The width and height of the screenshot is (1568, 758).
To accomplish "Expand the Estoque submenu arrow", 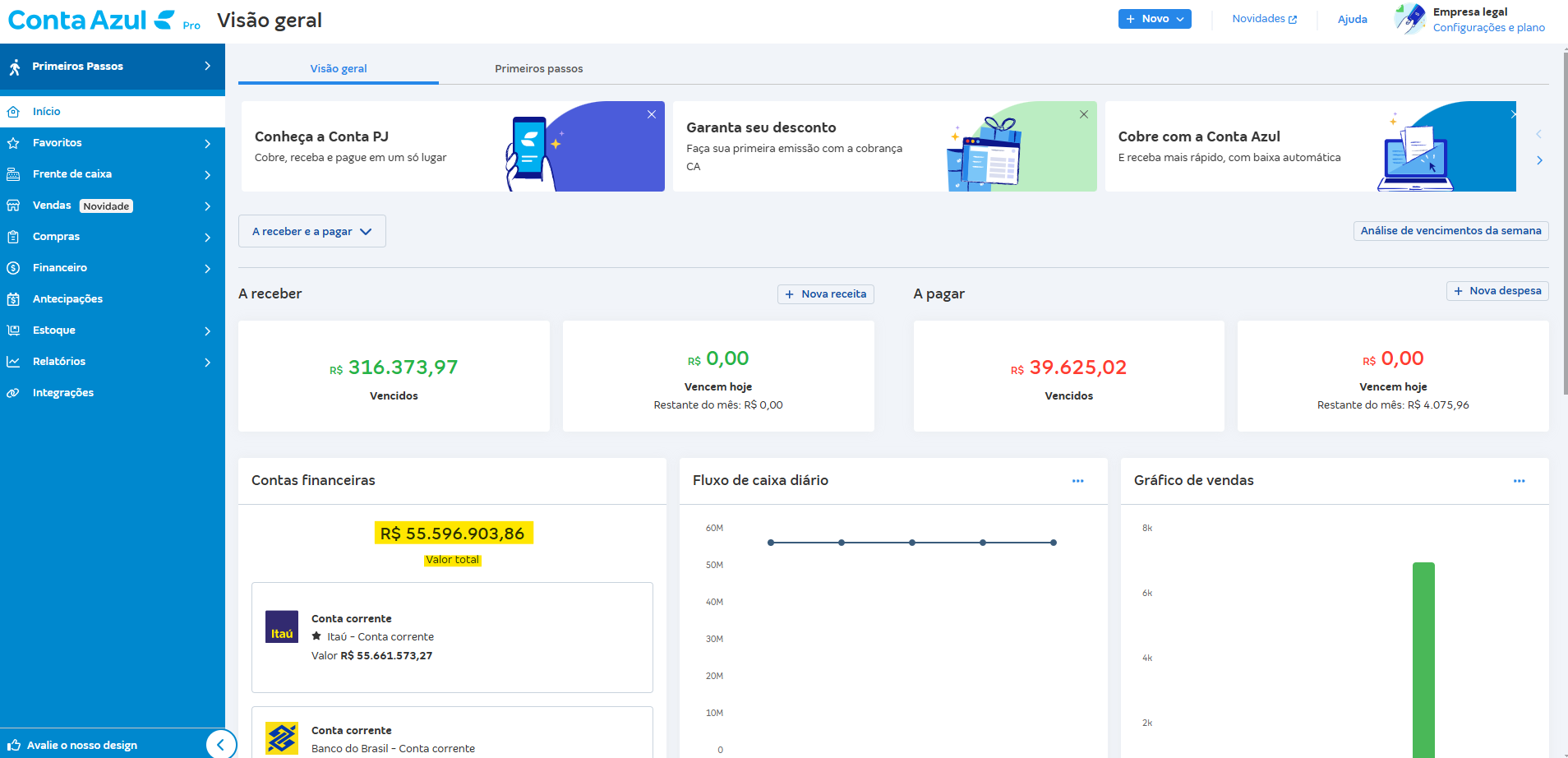I will click(x=207, y=331).
